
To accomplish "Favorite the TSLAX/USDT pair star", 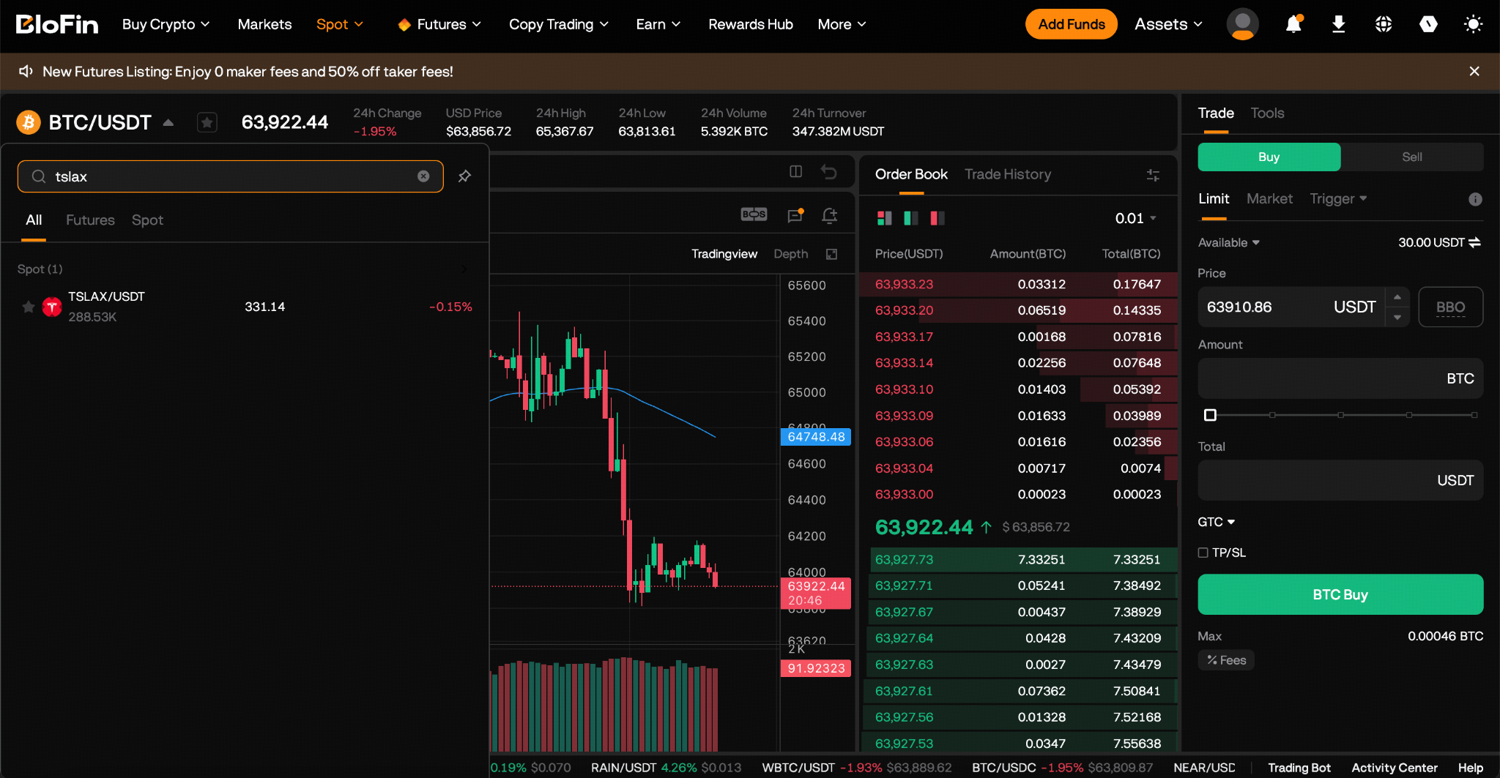I will tap(28, 307).
